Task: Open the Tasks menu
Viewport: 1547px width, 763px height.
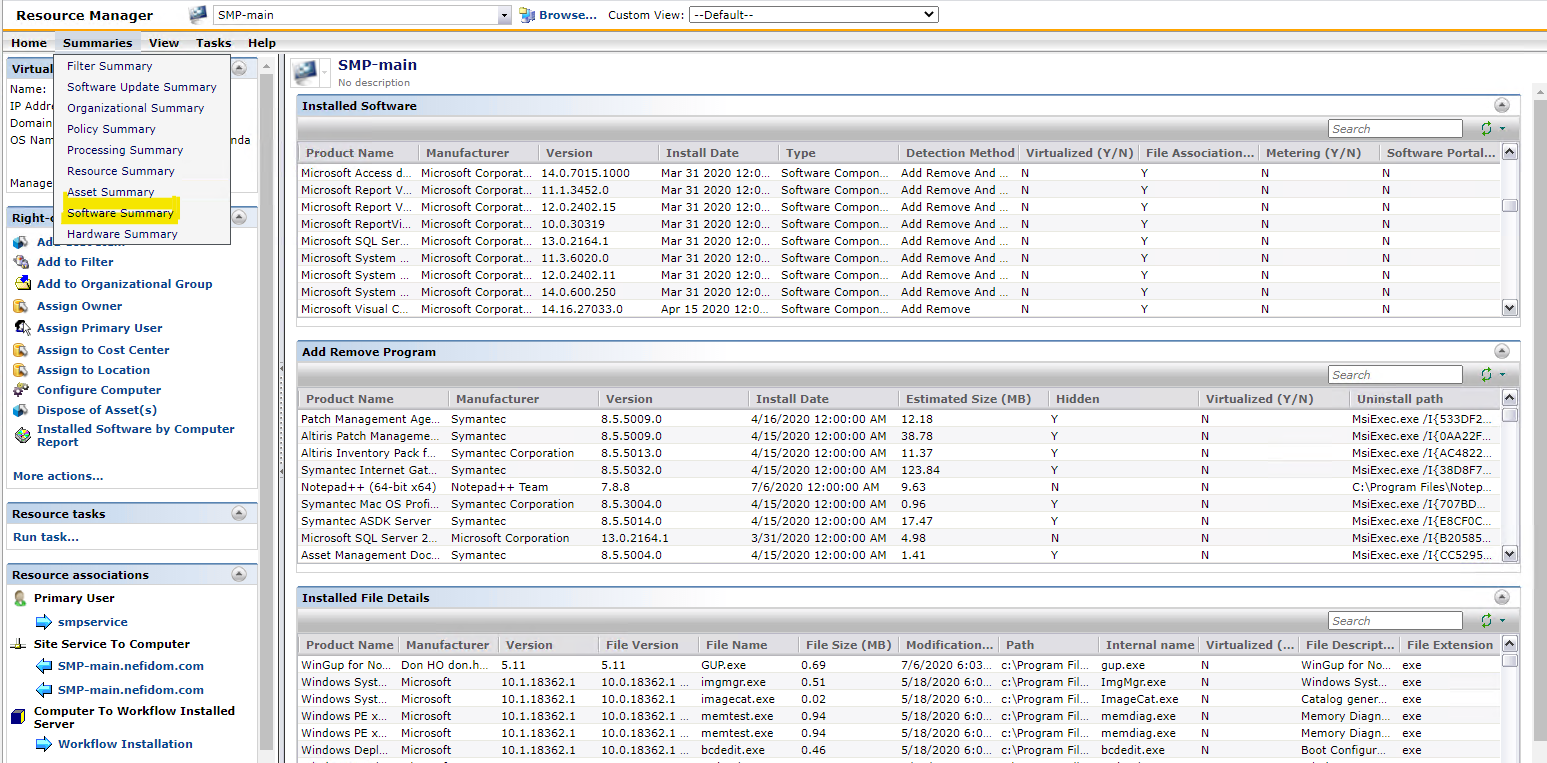Action: [213, 43]
